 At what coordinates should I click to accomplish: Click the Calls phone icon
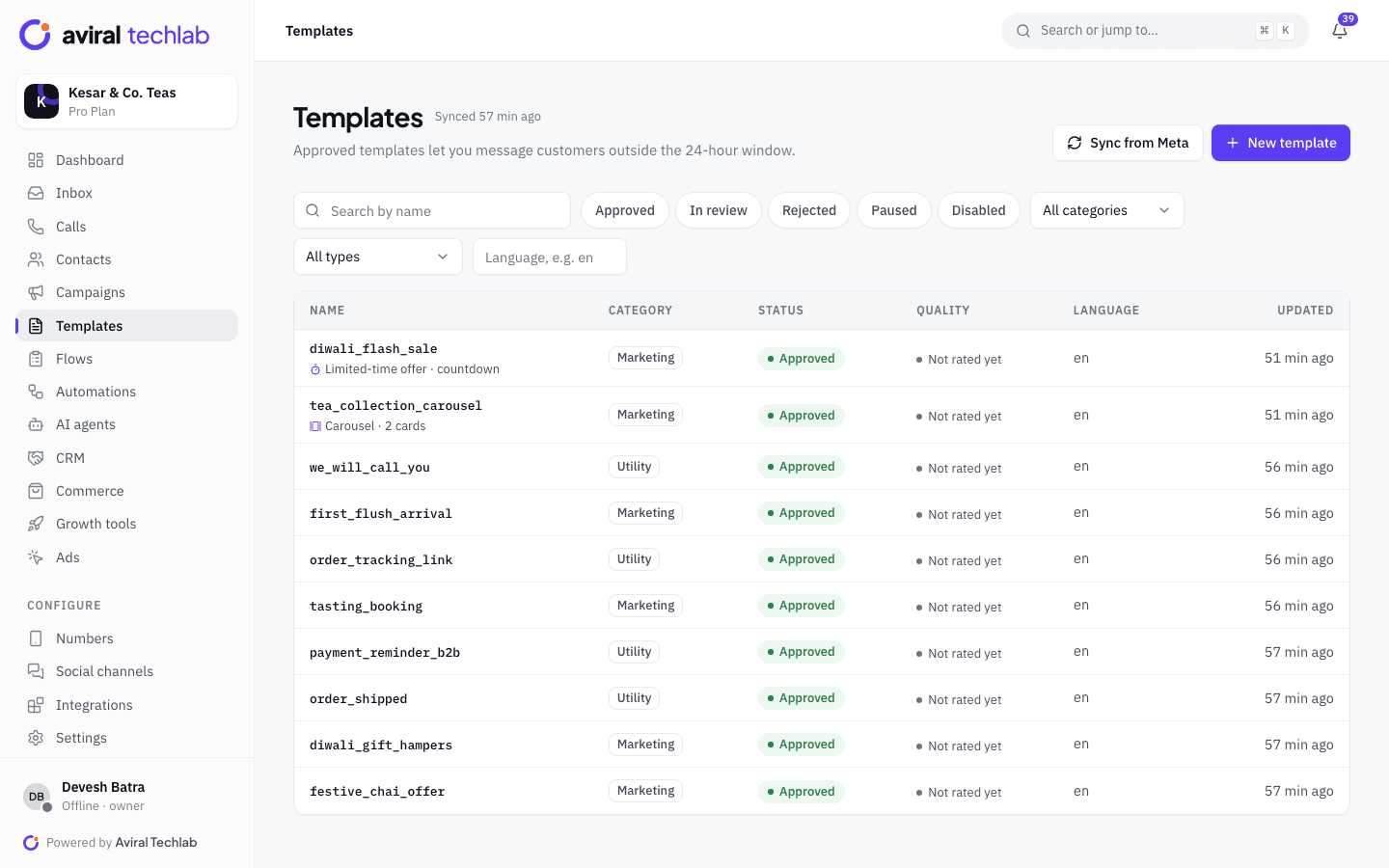coord(36,227)
